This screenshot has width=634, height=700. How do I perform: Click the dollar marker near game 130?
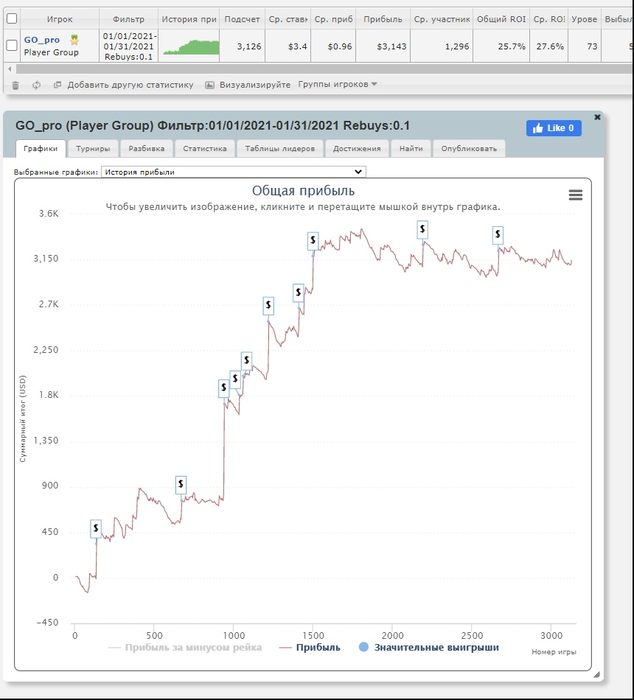coord(96,529)
